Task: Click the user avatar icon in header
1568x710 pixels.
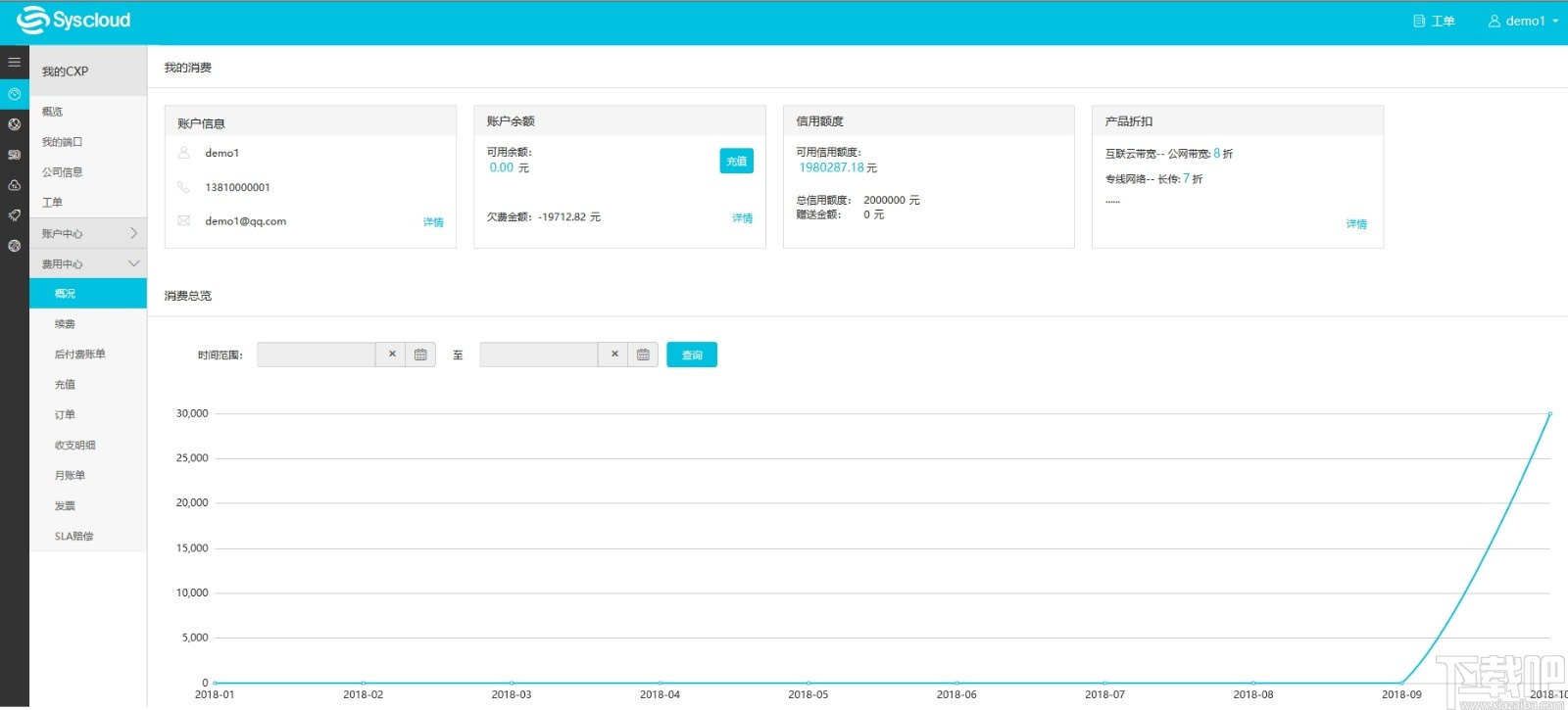Action: (x=1494, y=21)
